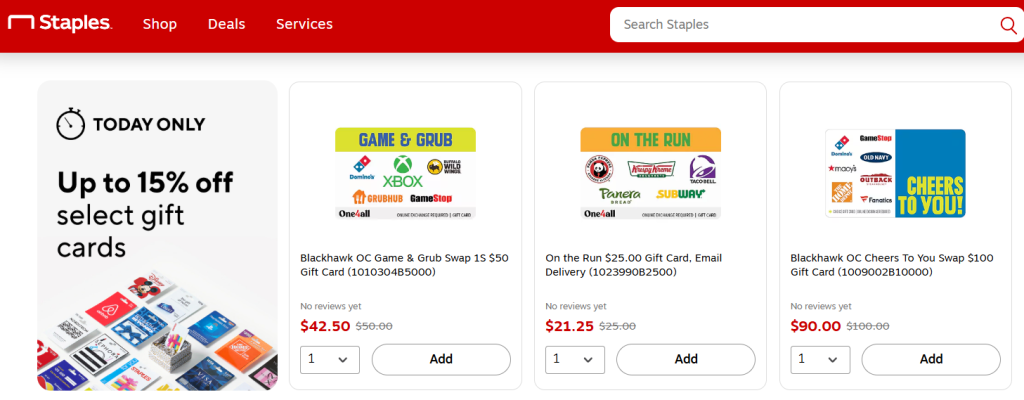Click the Staples logo

[x=59, y=24]
